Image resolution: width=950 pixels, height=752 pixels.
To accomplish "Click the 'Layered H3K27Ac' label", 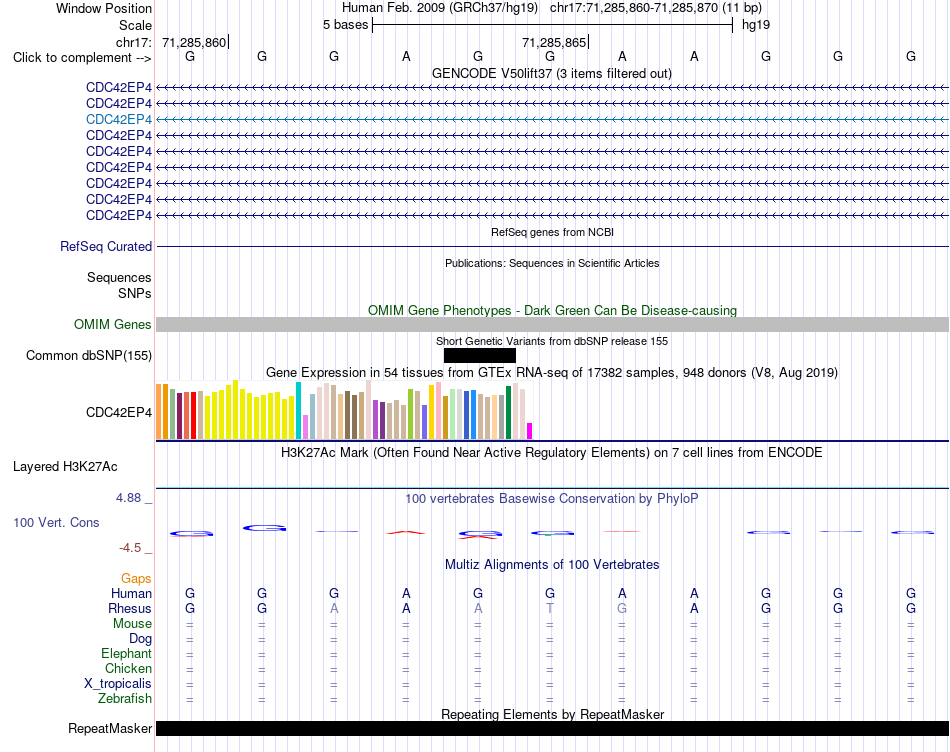I will click(65, 467).
